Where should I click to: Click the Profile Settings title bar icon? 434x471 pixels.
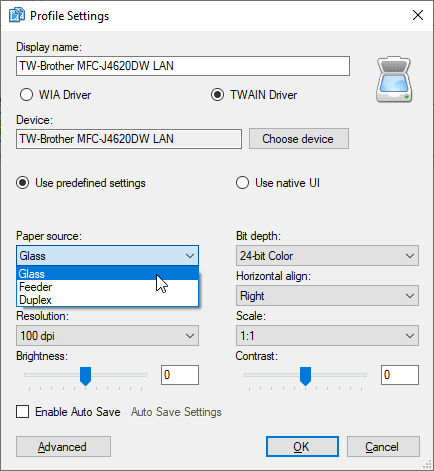tap(17, 15)
